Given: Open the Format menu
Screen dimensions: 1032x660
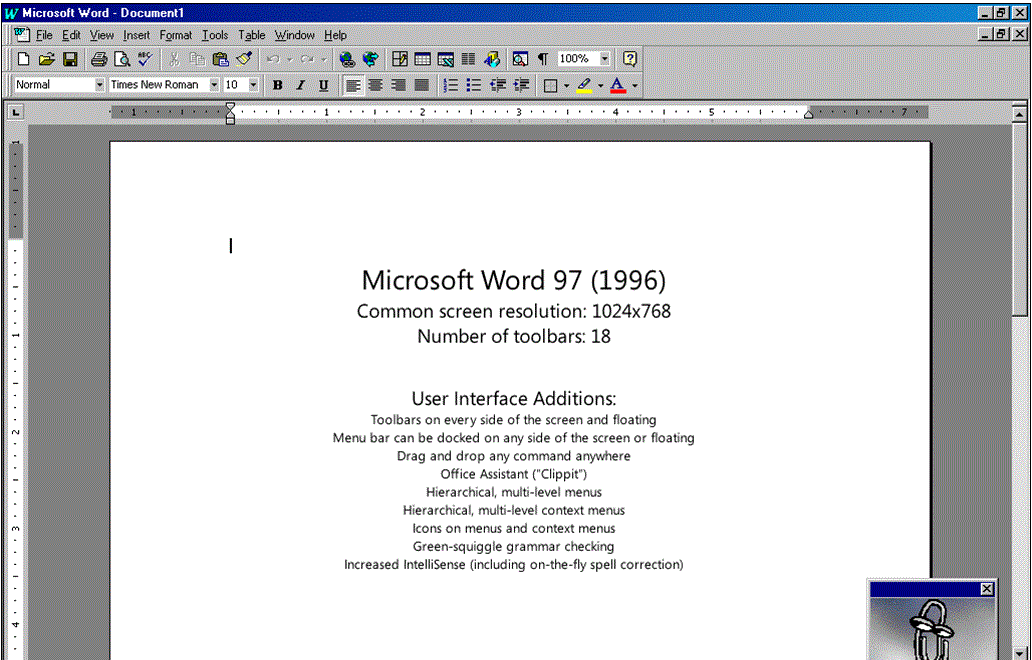Looking at the screenshot, I should pyautogui.click(x=176, y=35).
